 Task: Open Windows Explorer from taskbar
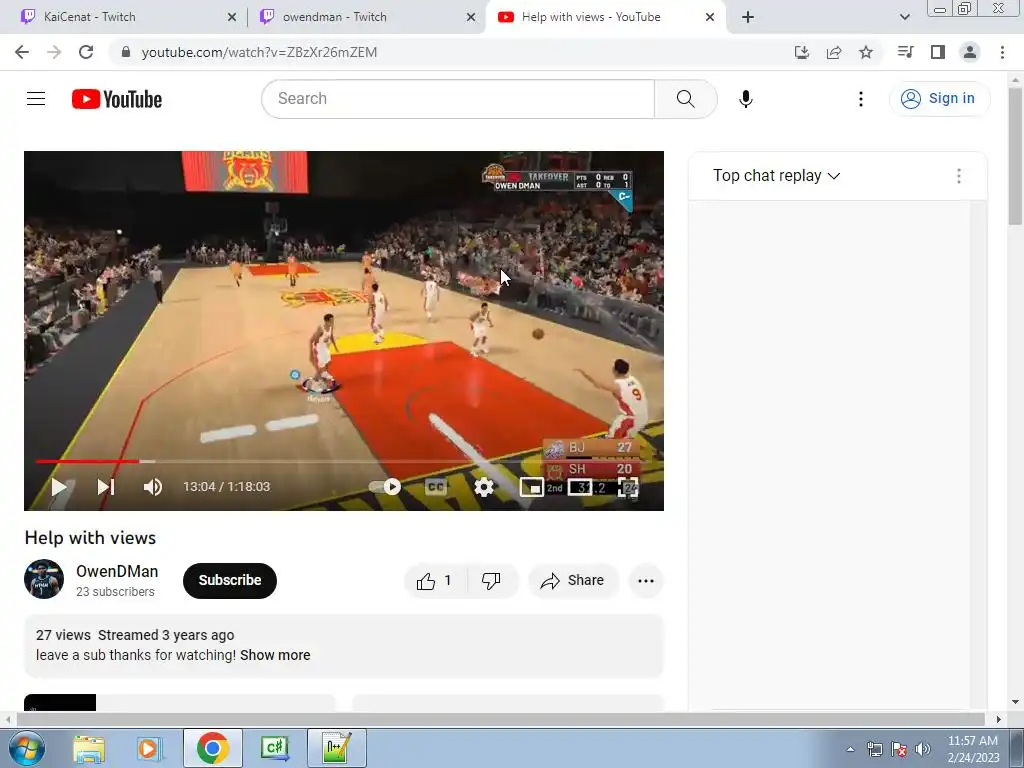pos(89,748)
